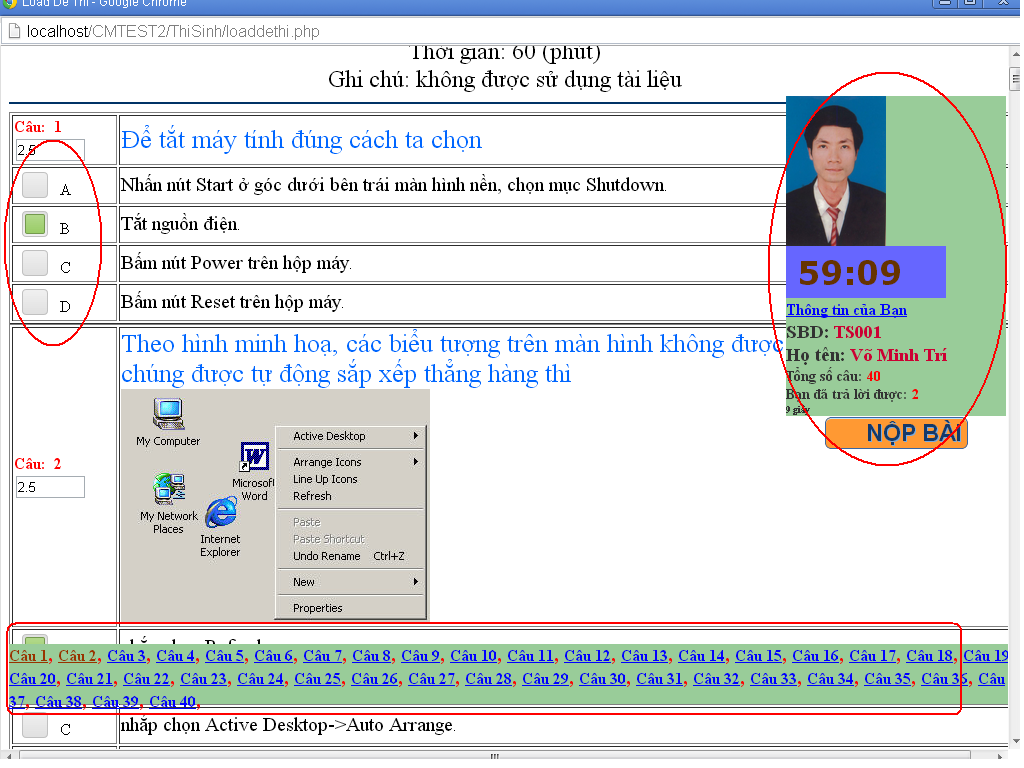Jump to Câu 12 question
The height and width of the screenshot is (768, 1024).
point(587,656)
